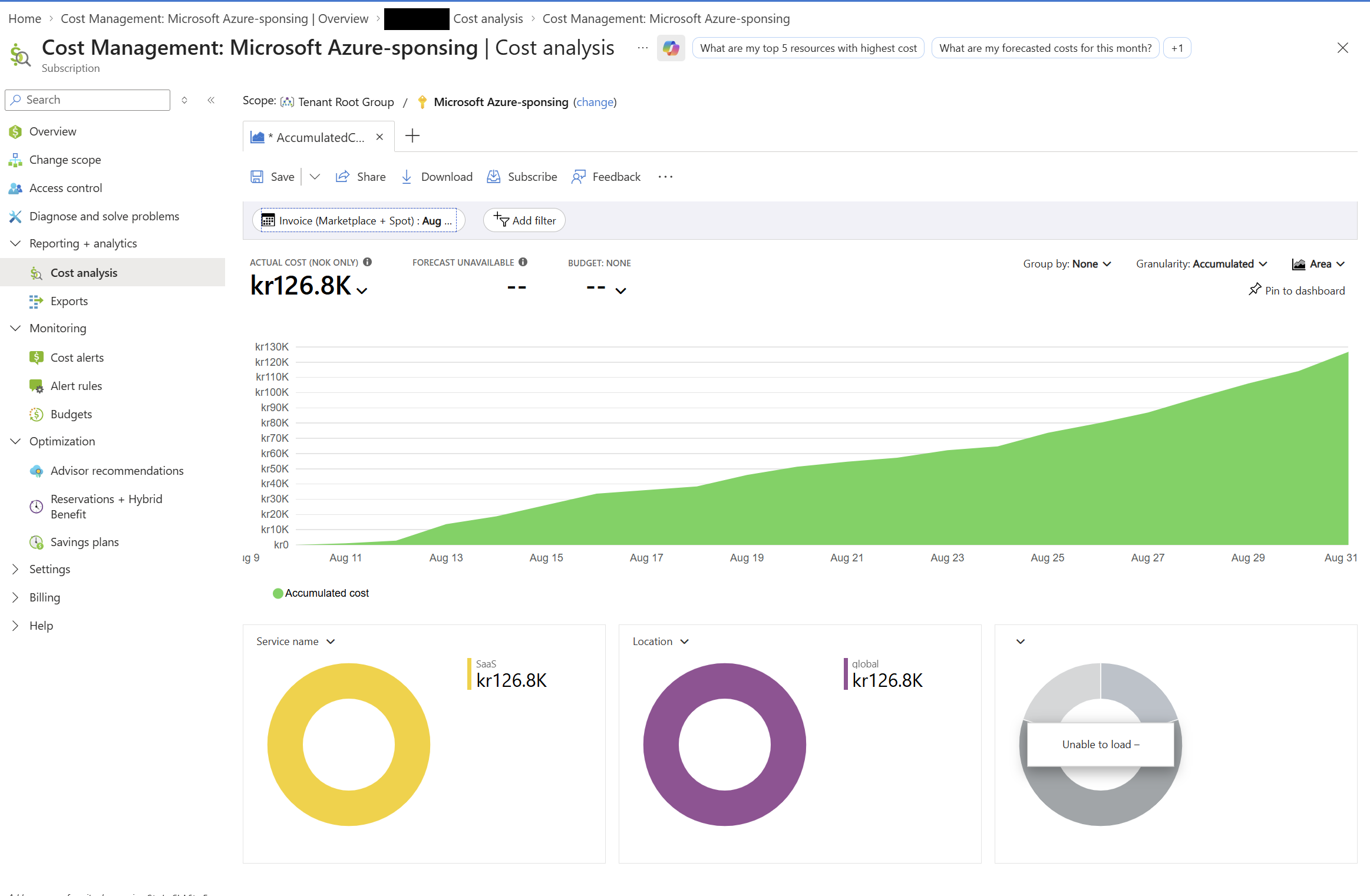Click the Share toolbar button
This screenshot has height=896, width=1370.
coord(361,177)
